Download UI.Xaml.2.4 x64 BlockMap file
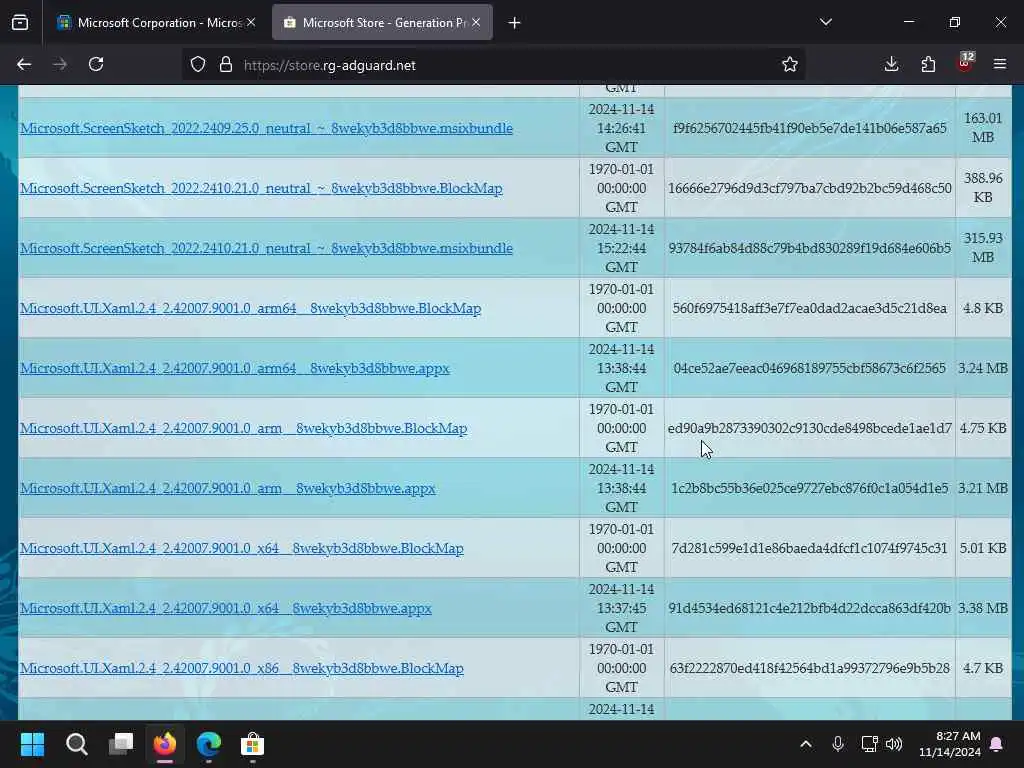1024x768 pixels. pyautogui.click(x=242, y=549)
